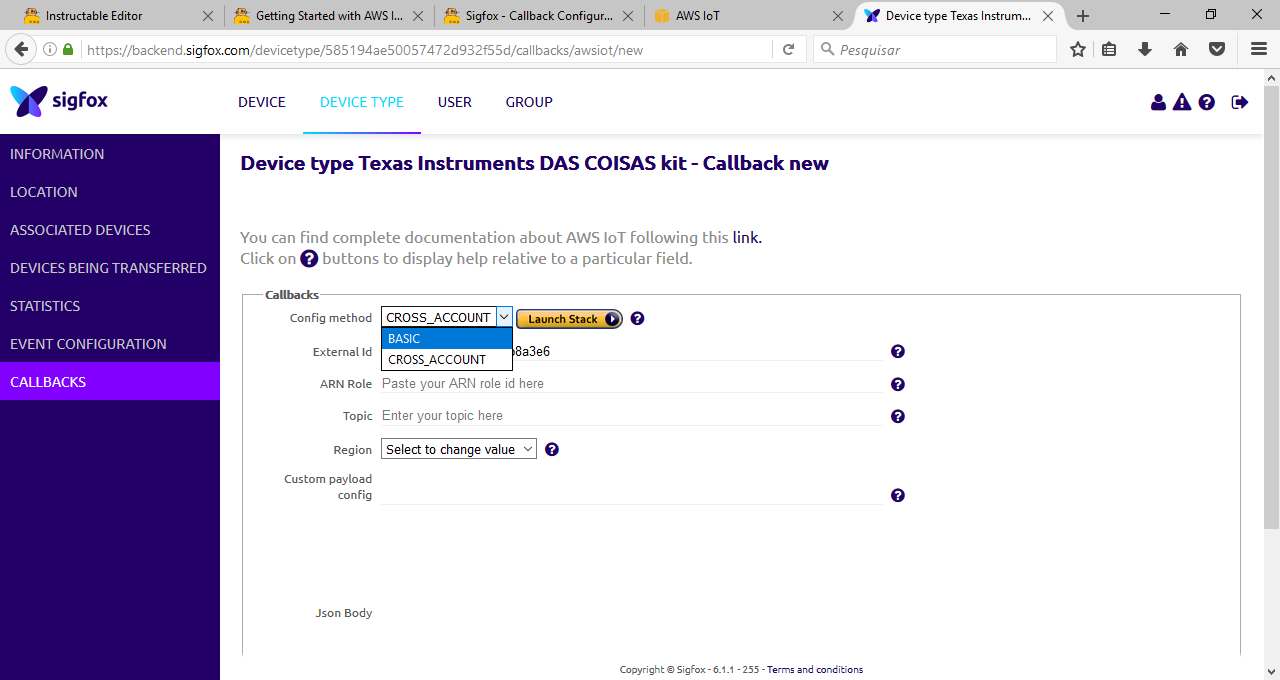Screen dimensions: 1280x680
Task: Log out using the exit icon
Action: (x=1239, y=101)
